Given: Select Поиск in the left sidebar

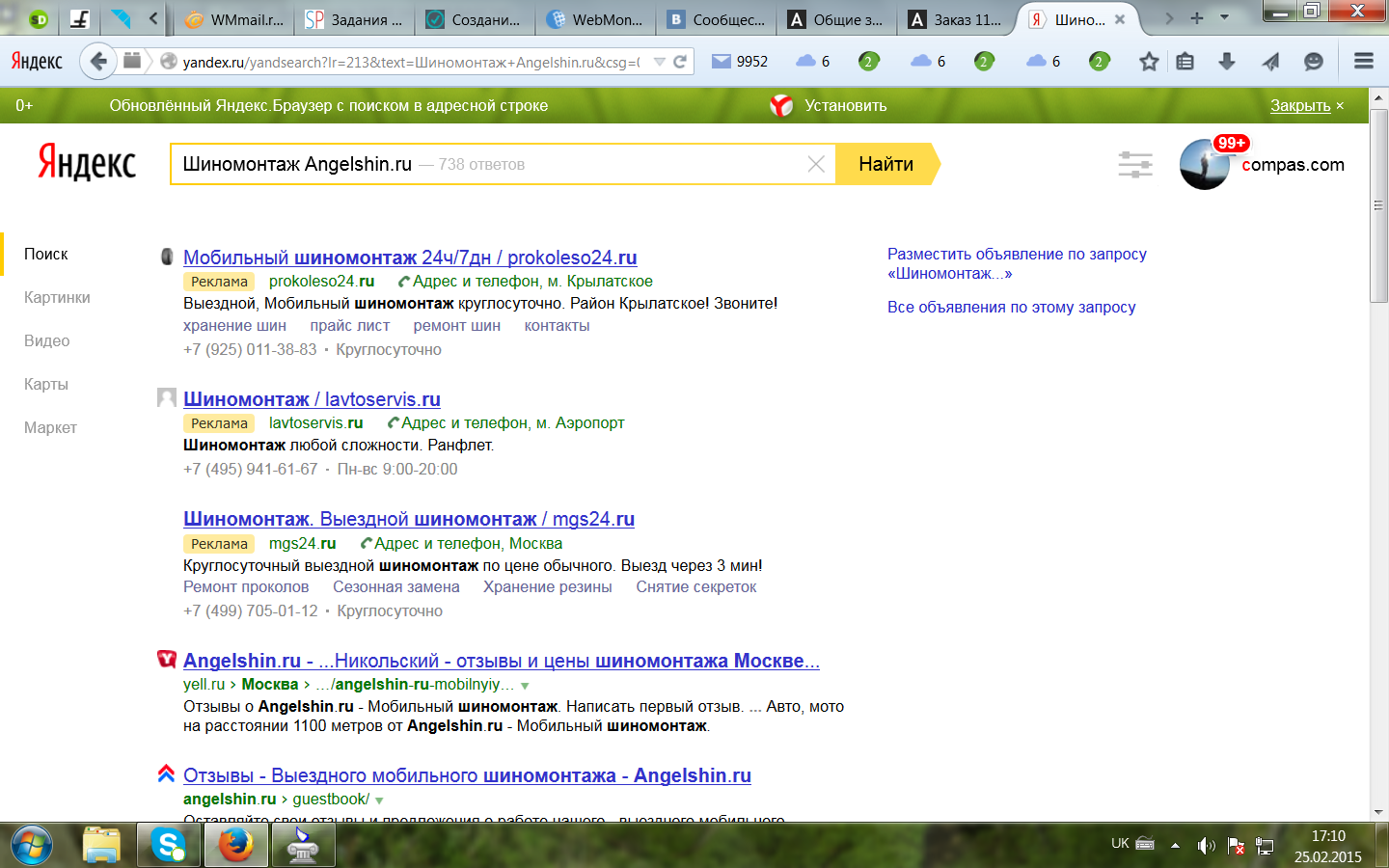Looking at the screenshot, I should [x=45, y=255].
